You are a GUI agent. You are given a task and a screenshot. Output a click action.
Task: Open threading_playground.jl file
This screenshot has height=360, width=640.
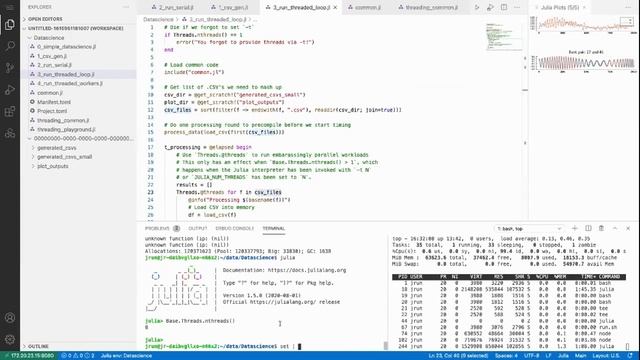pos(78,129)
